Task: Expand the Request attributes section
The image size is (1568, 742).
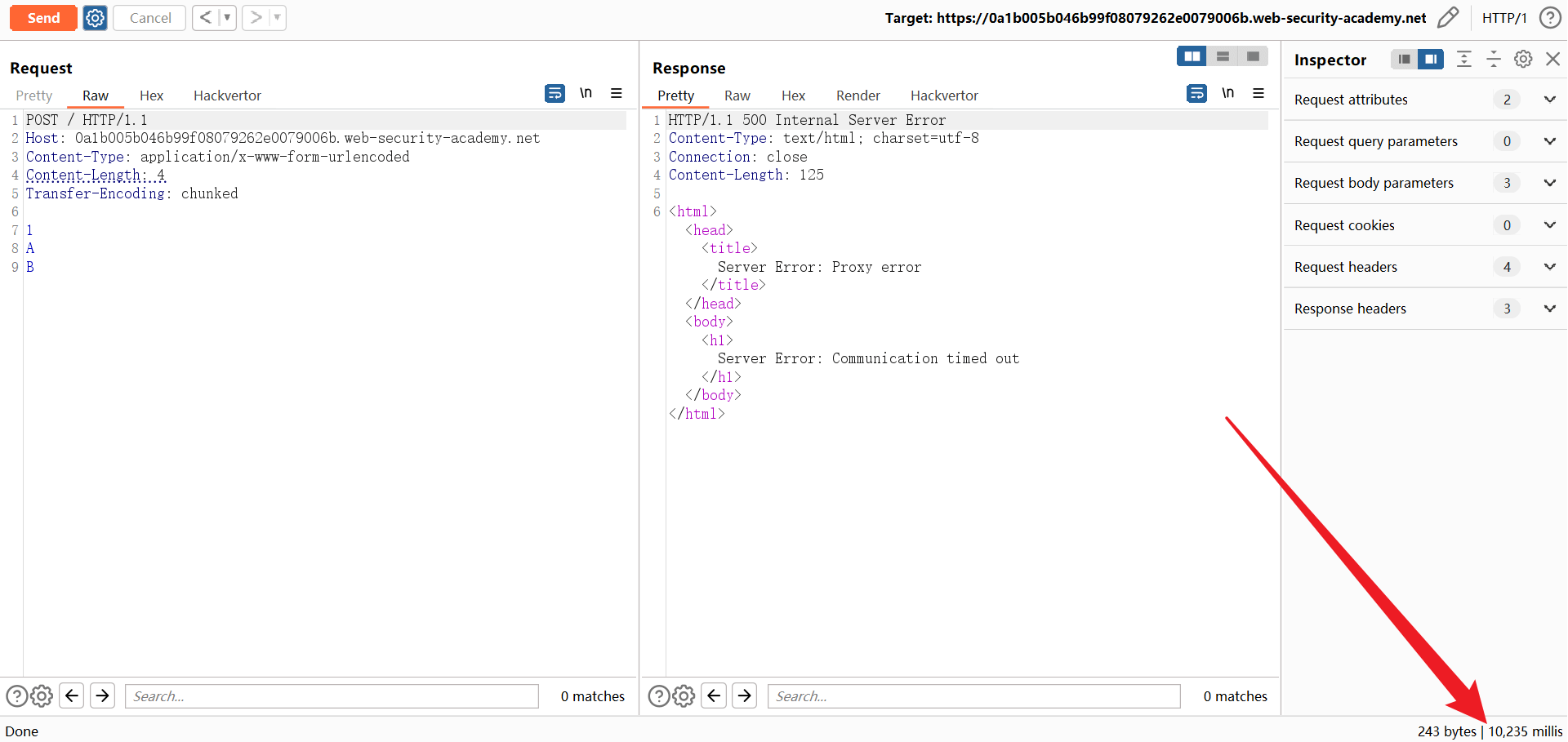Action: pyautogui.click(x=1549, y=100)
